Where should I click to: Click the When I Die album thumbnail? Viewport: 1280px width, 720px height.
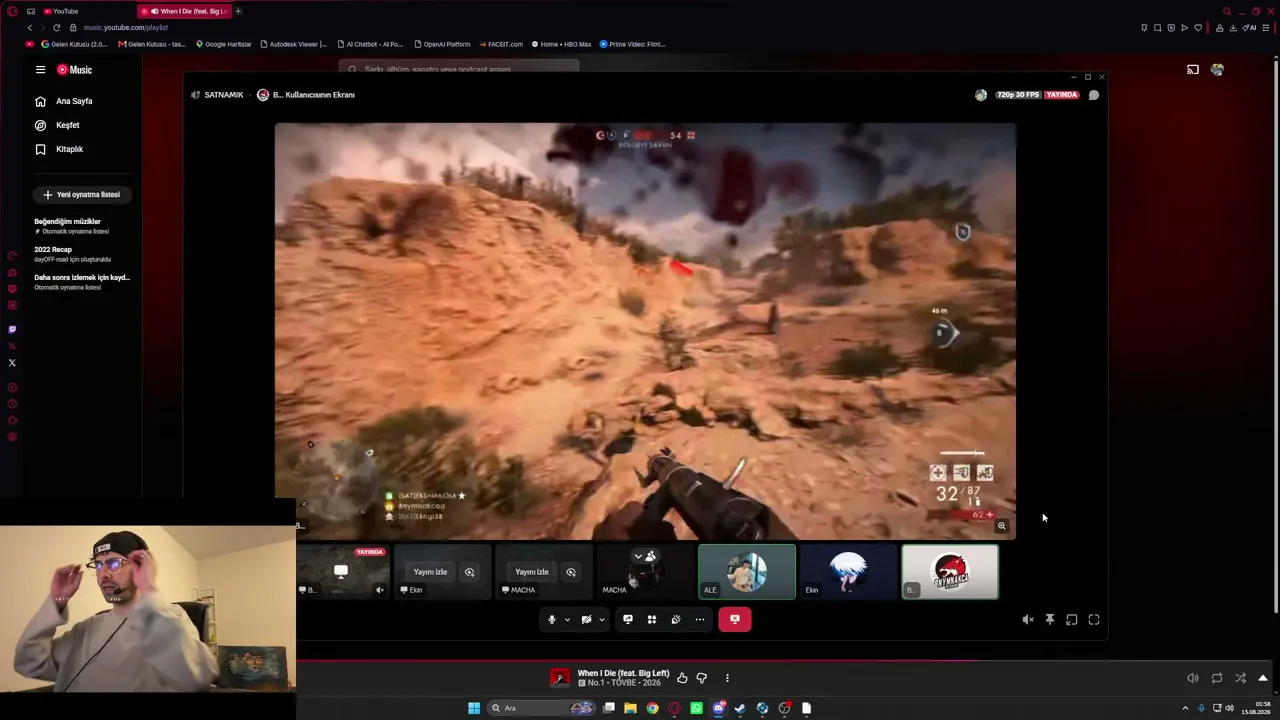point(560,678)
